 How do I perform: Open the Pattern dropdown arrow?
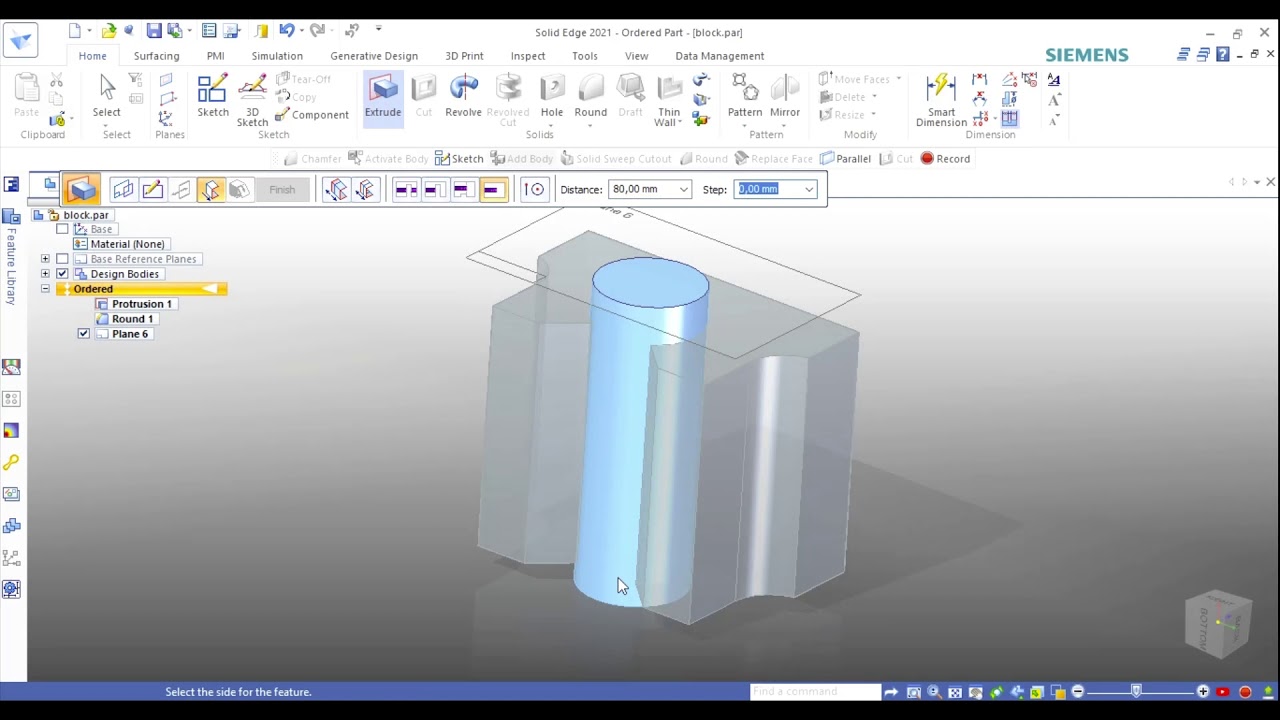click(745, 125)
